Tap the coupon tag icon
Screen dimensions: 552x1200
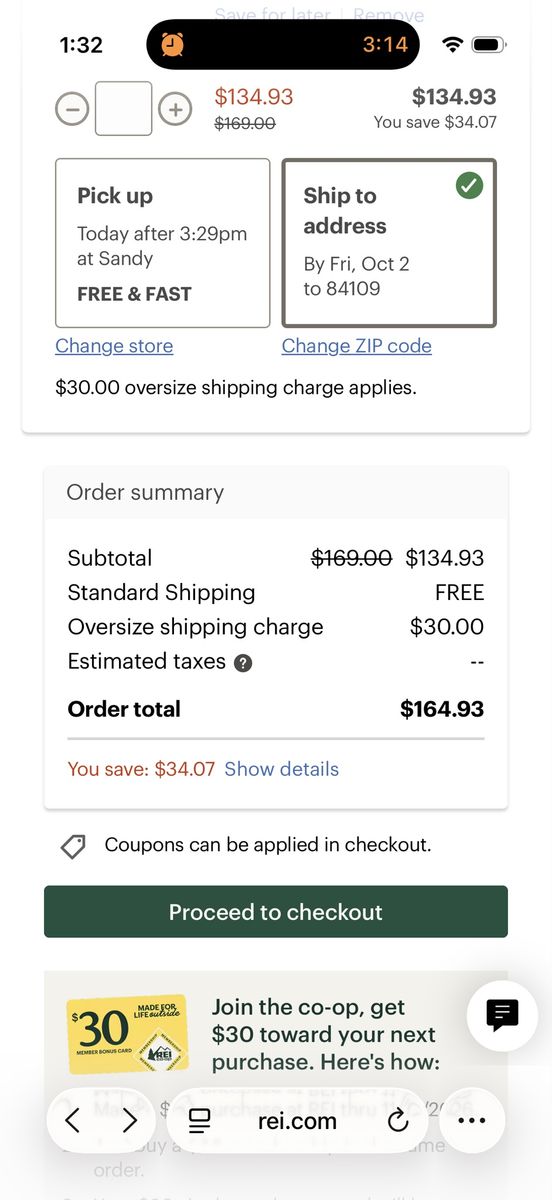click(73, 846)
